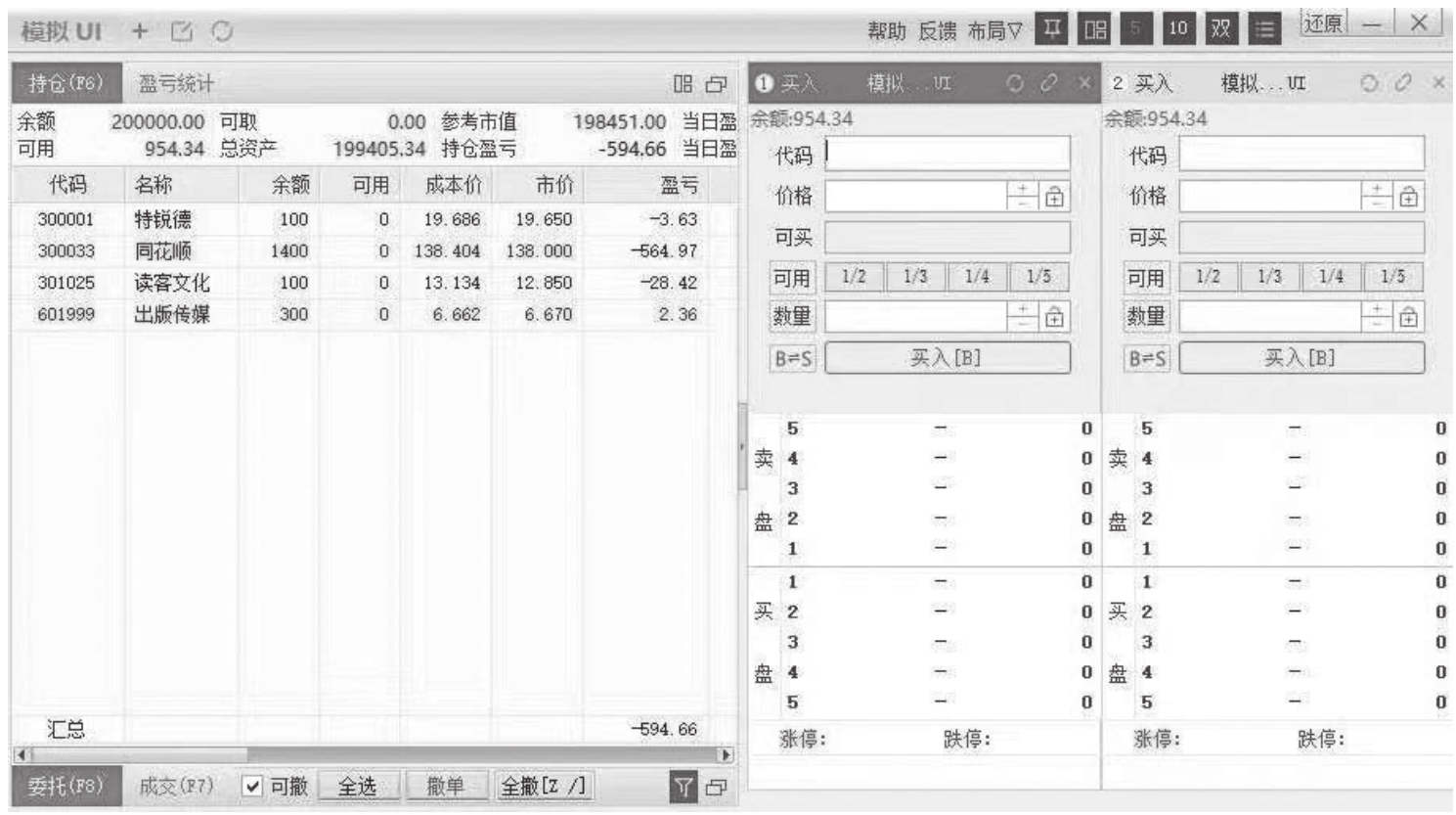
Task: Open the 布局 layout dropdown
Action: tap(994, 30)
